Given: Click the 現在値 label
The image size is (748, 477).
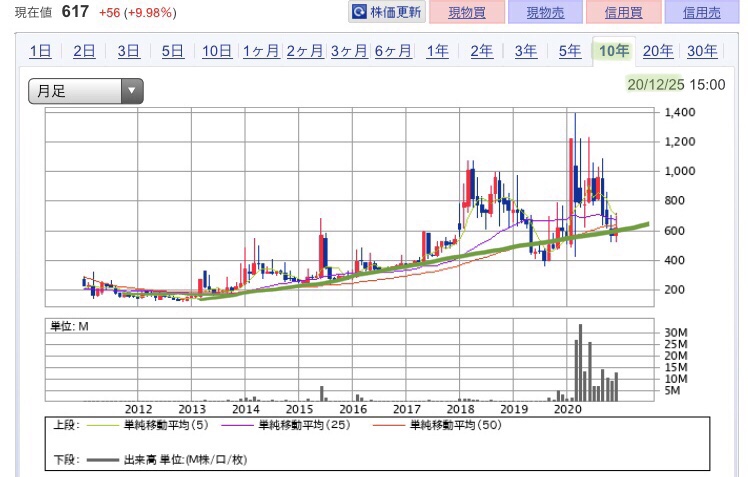Looking at the screenshot, I should (33, 12).
